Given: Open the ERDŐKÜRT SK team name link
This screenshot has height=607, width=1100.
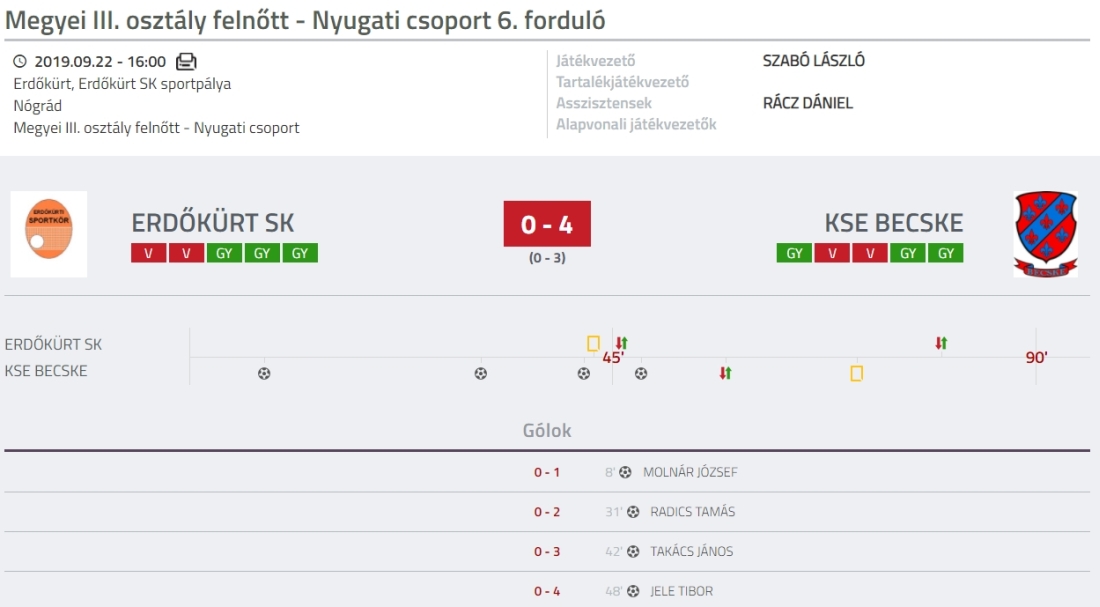Looking at the screenshot, I should [x=213, y=222].
